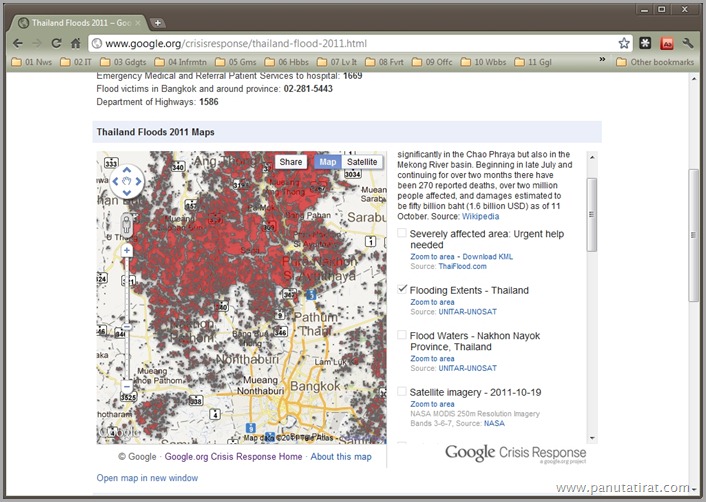Pan the map down with the bottom arrow
The height and width of the screenshot is (502, 706).
point(127,193)
